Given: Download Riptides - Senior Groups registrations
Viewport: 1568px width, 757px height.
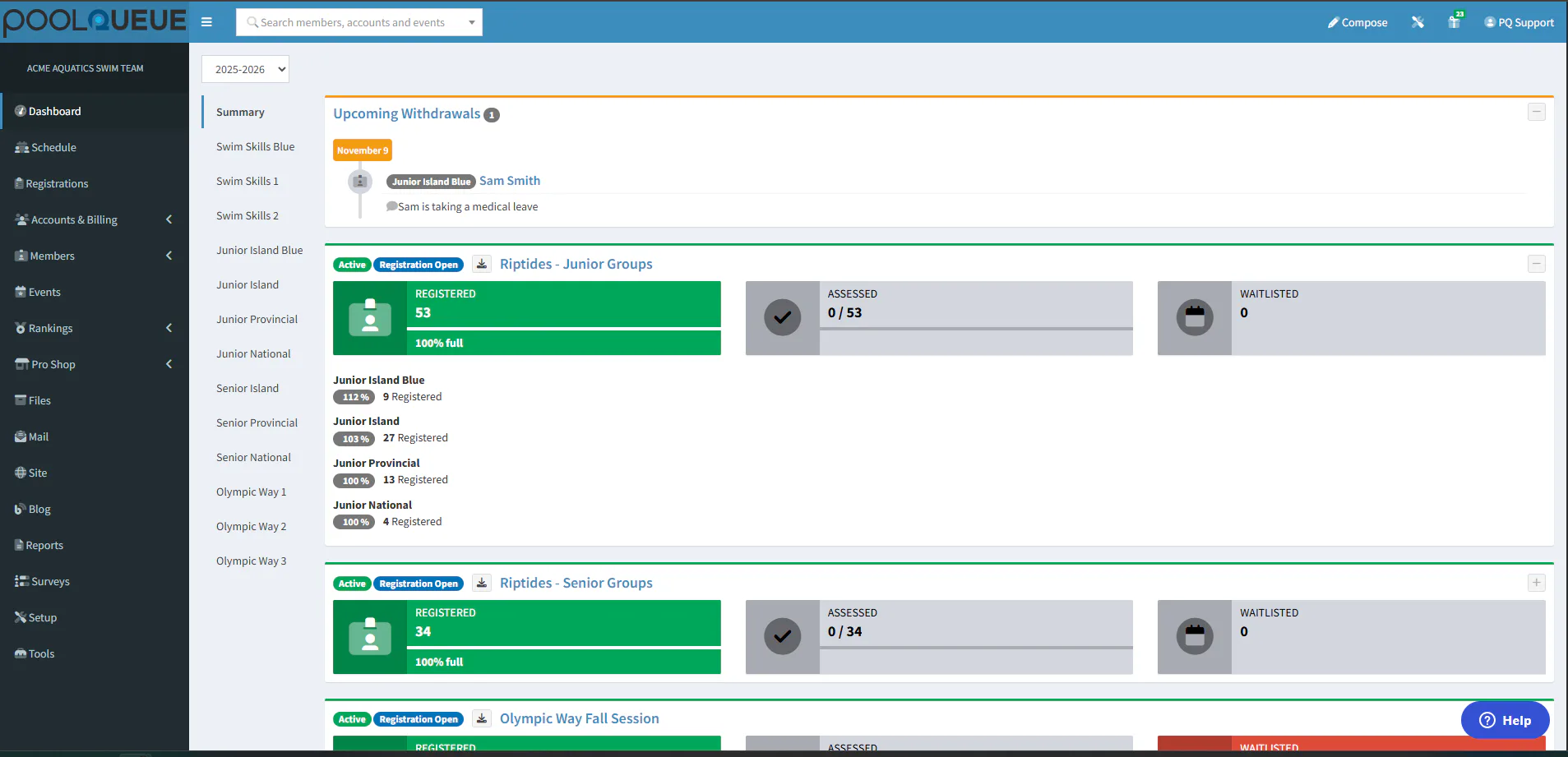Looking at the screenshot, I should tap(482, 583).
